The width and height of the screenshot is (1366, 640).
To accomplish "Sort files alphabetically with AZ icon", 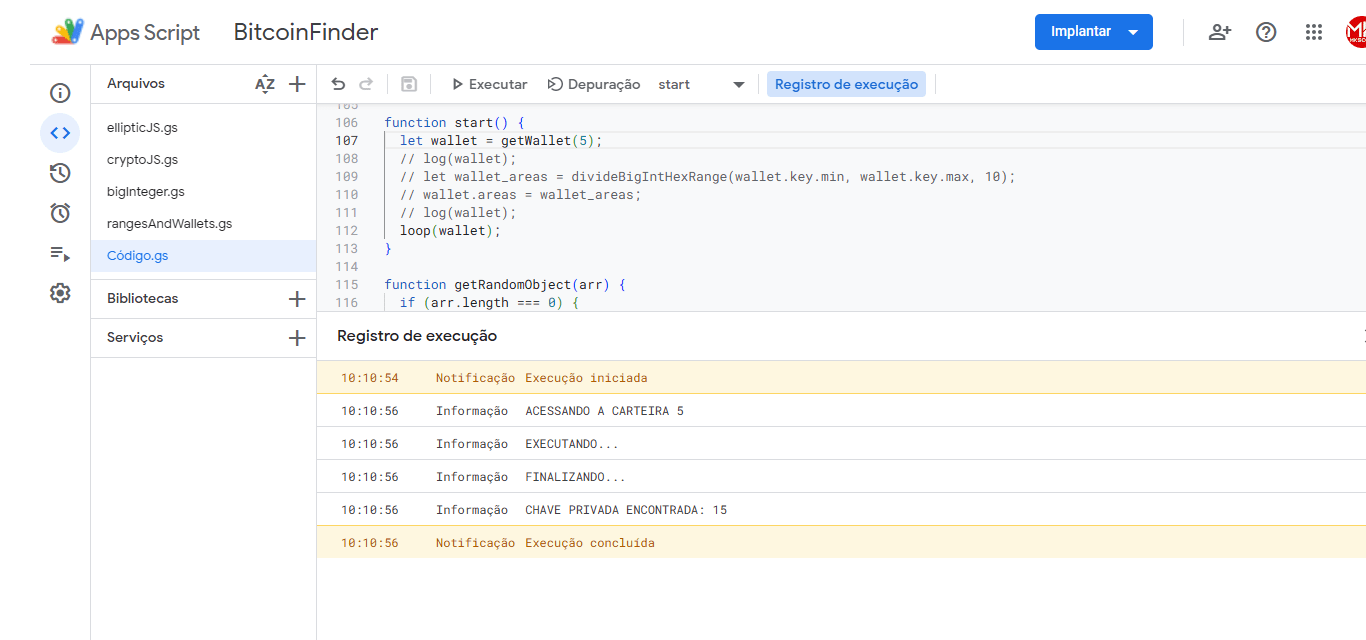I will tap(264, 84).
